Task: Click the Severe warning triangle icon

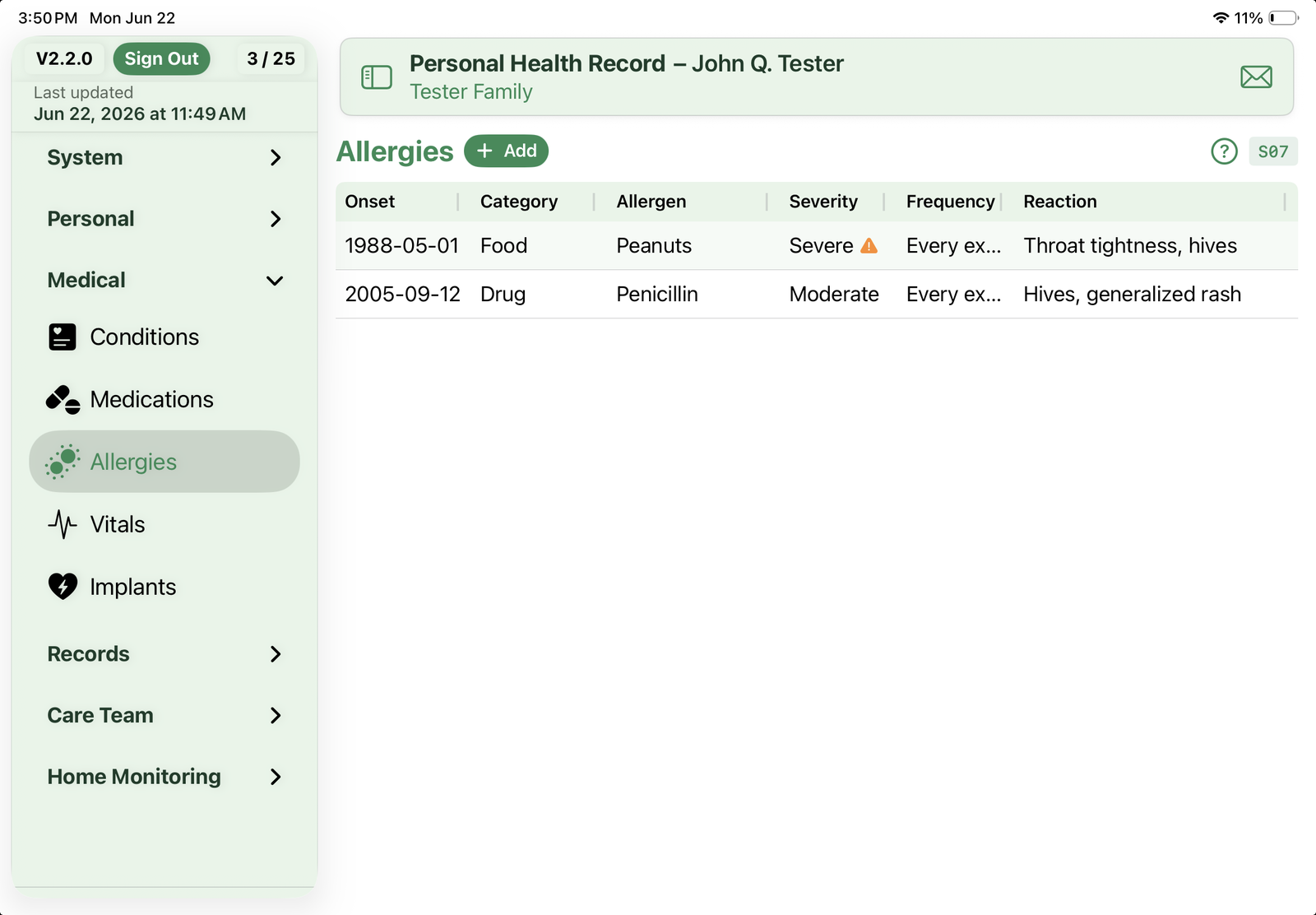Action: (869, 246)
